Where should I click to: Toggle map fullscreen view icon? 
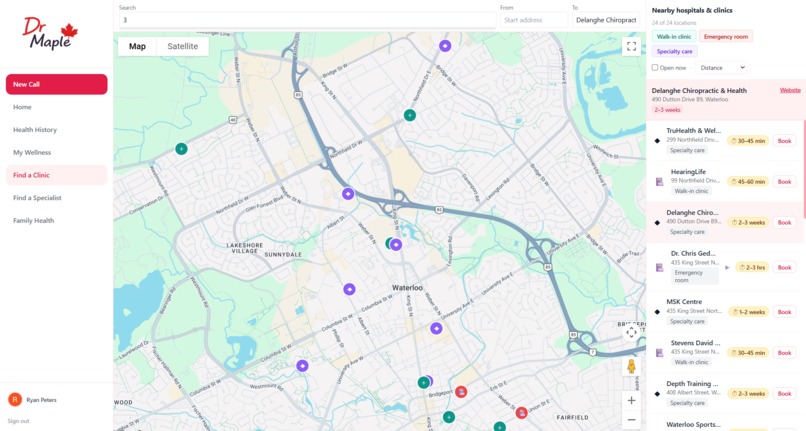pos(631,46)
